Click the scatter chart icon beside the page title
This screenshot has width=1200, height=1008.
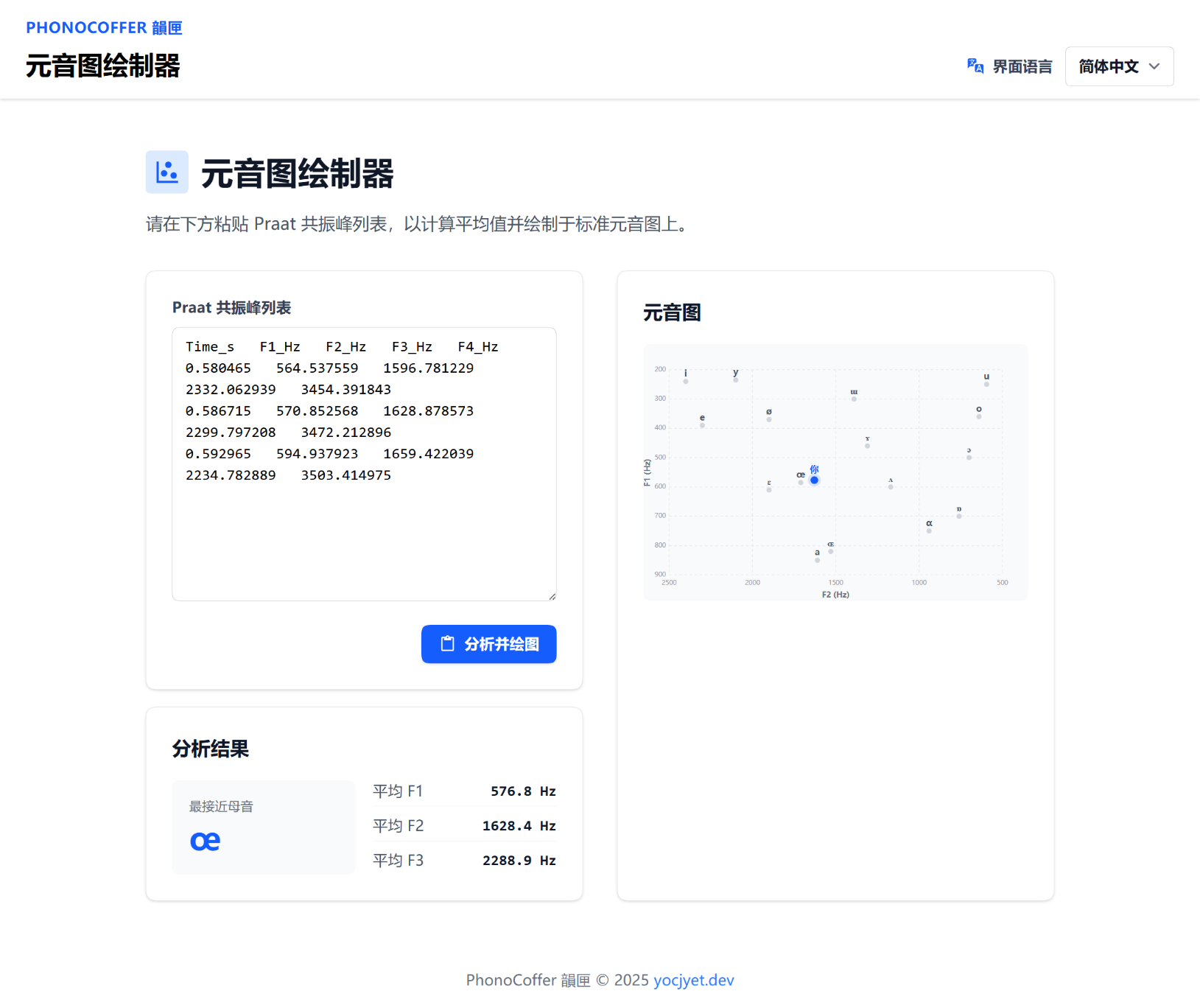pyautogui.click(x=166, y=172)
